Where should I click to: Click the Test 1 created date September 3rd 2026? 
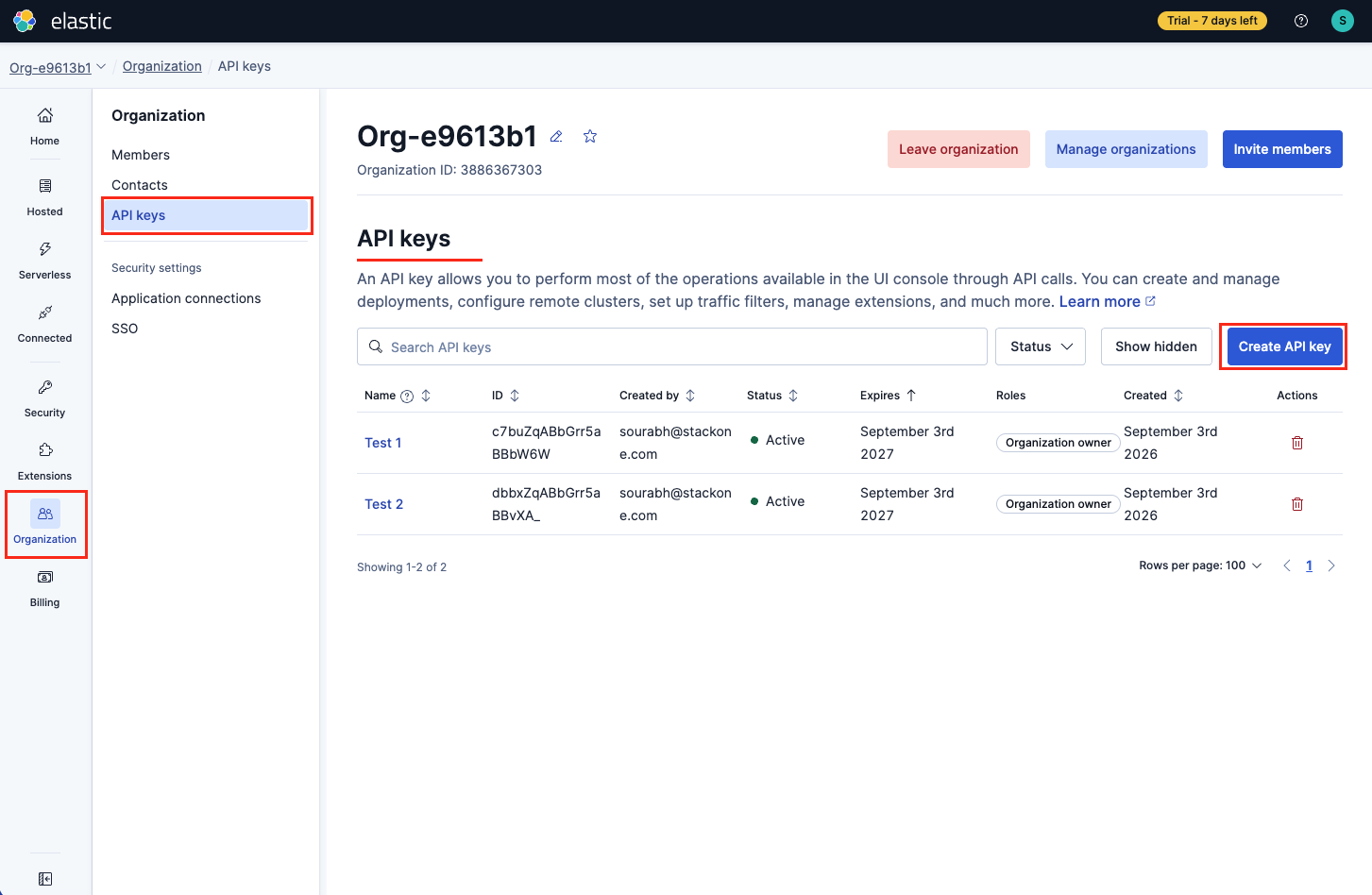1171,443
